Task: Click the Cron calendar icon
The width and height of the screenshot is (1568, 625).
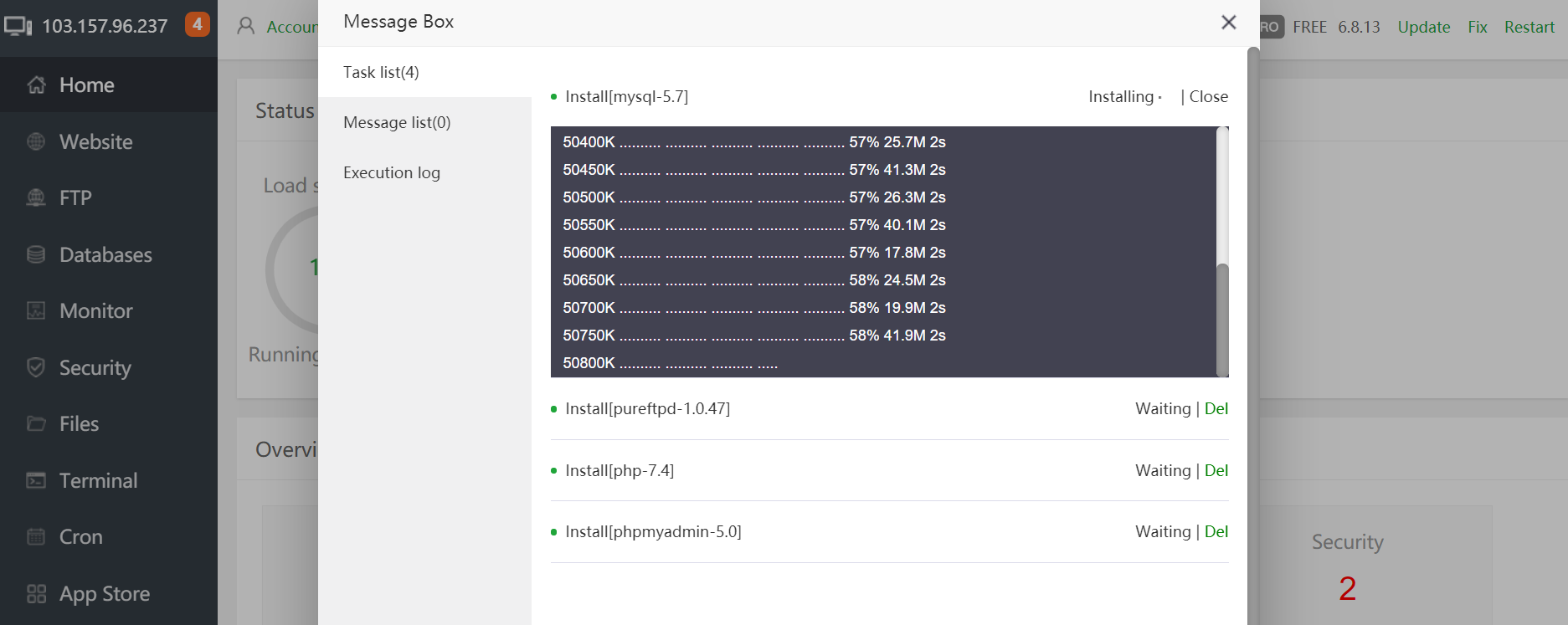Action: point(36,536)
